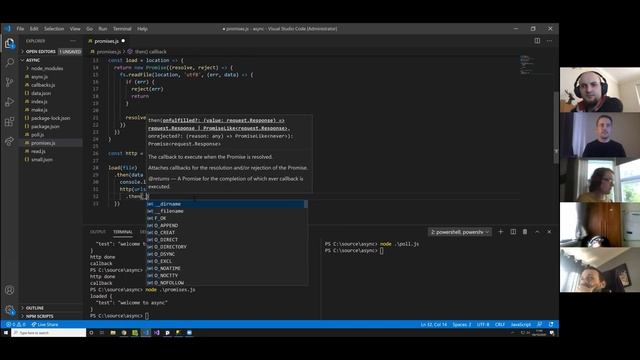Open the Source Control view
This screenshot has width=640, height=360.
pyautogui.click(x=9, y=82)
